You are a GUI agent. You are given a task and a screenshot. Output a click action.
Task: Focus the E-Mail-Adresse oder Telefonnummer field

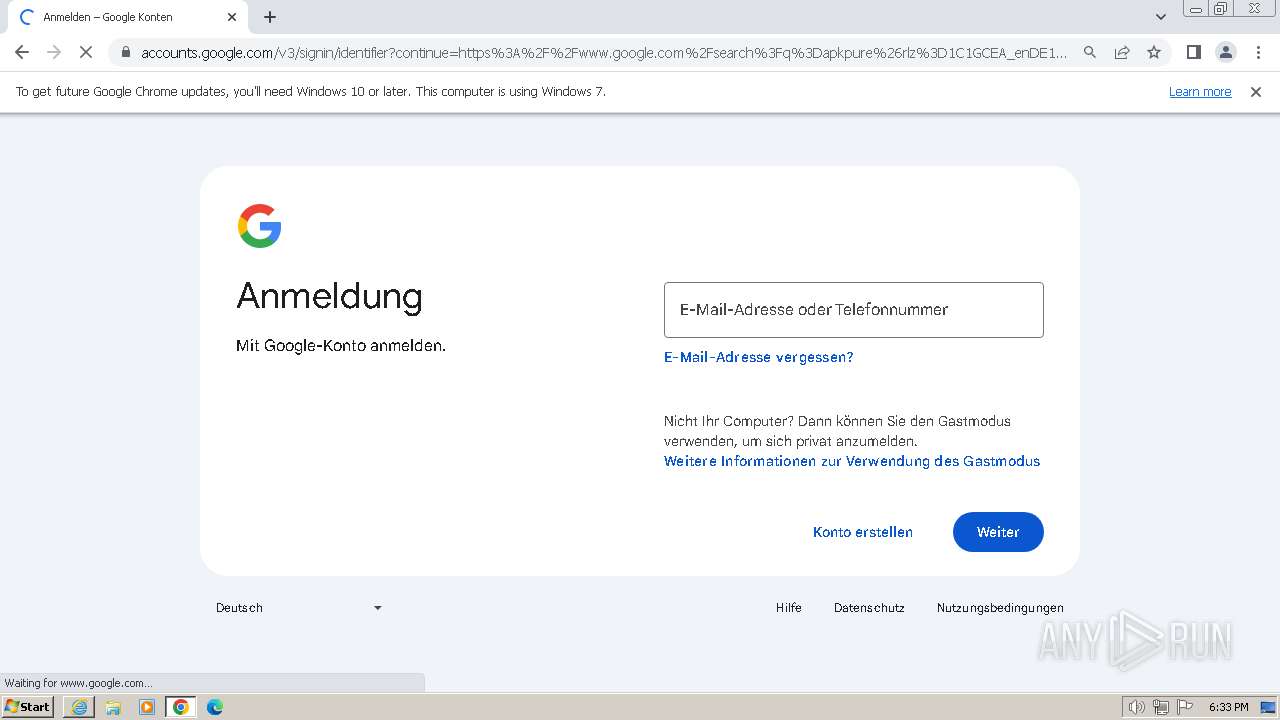point(854,310)
